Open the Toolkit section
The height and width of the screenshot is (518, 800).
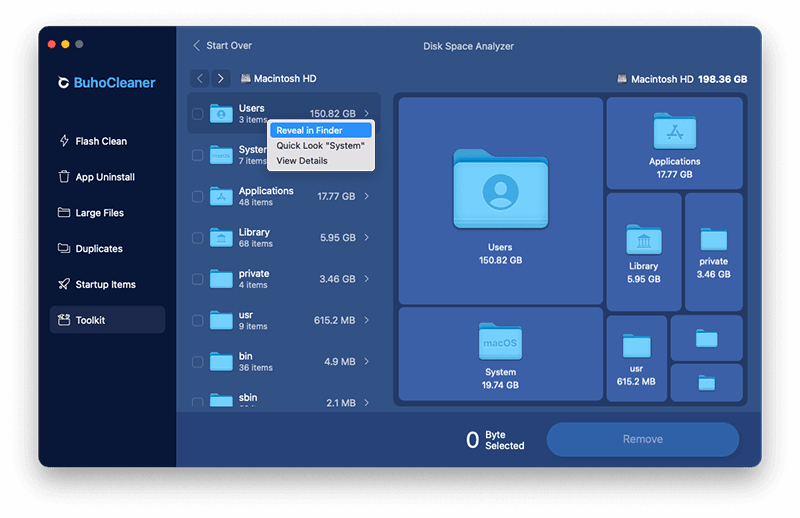[x=107, y=319]
